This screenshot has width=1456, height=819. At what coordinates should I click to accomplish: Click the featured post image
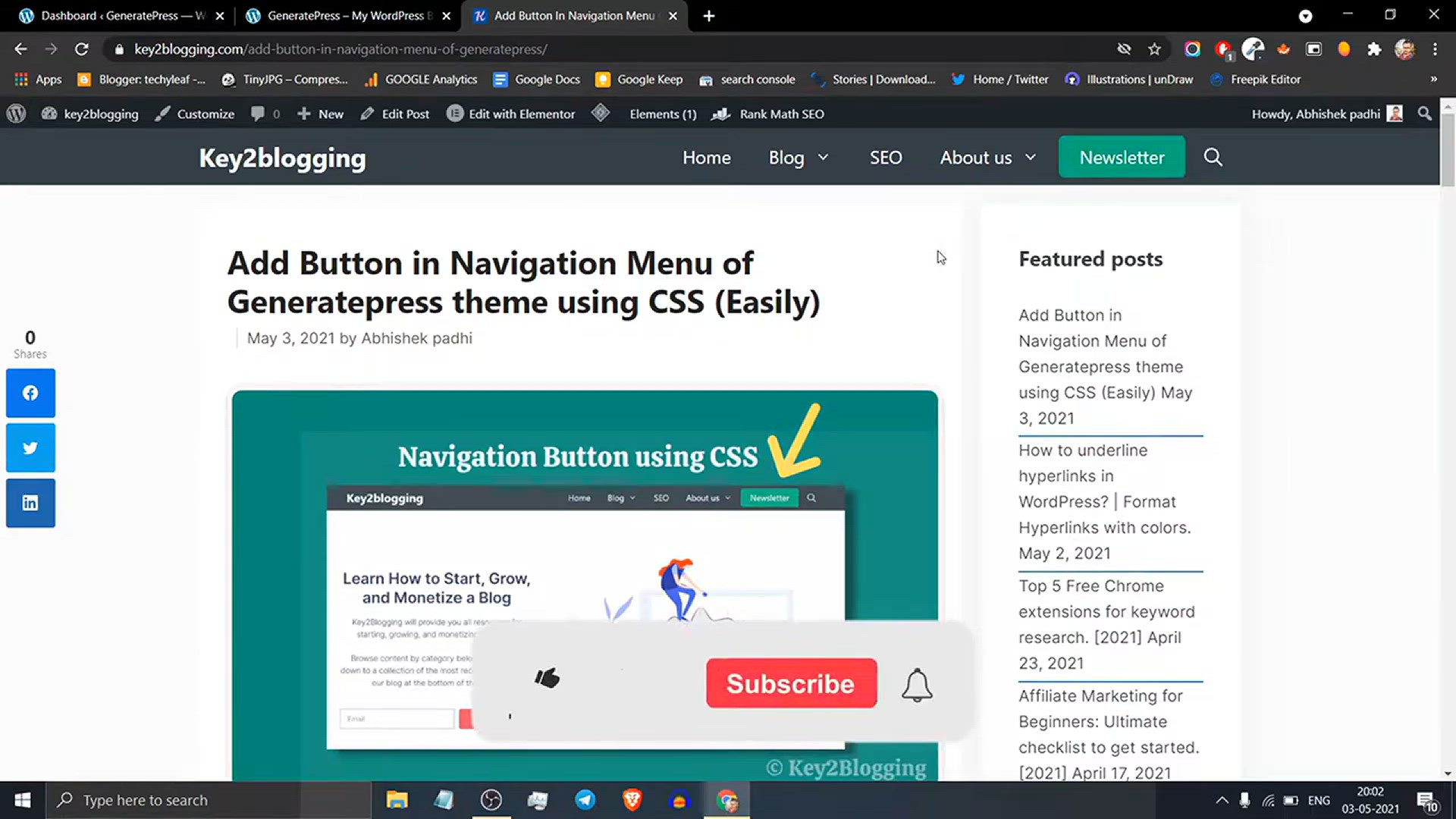[x=585, y=585]
